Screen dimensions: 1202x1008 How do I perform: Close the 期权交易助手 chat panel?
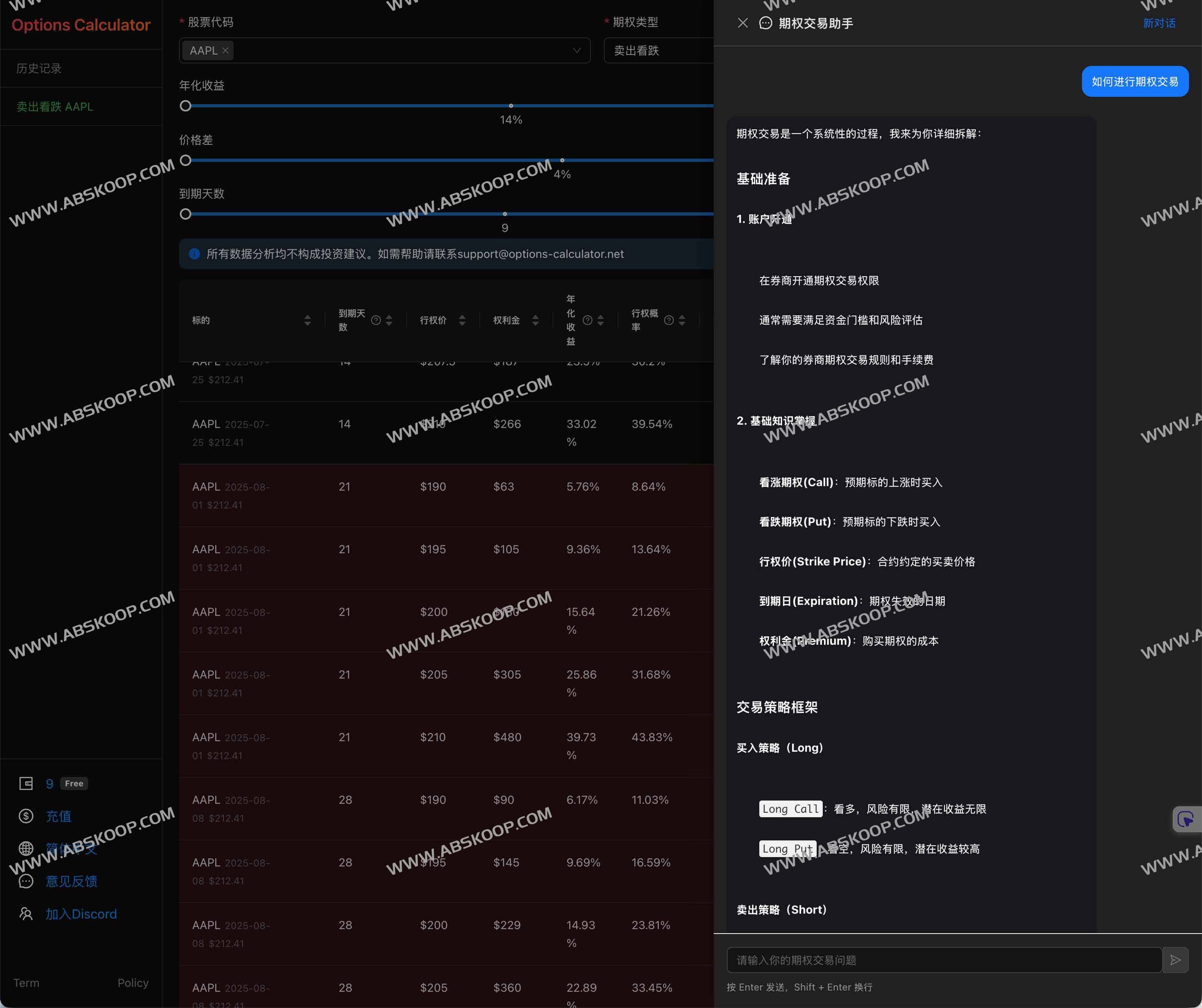pyautogui.click(x=742, y=23)
